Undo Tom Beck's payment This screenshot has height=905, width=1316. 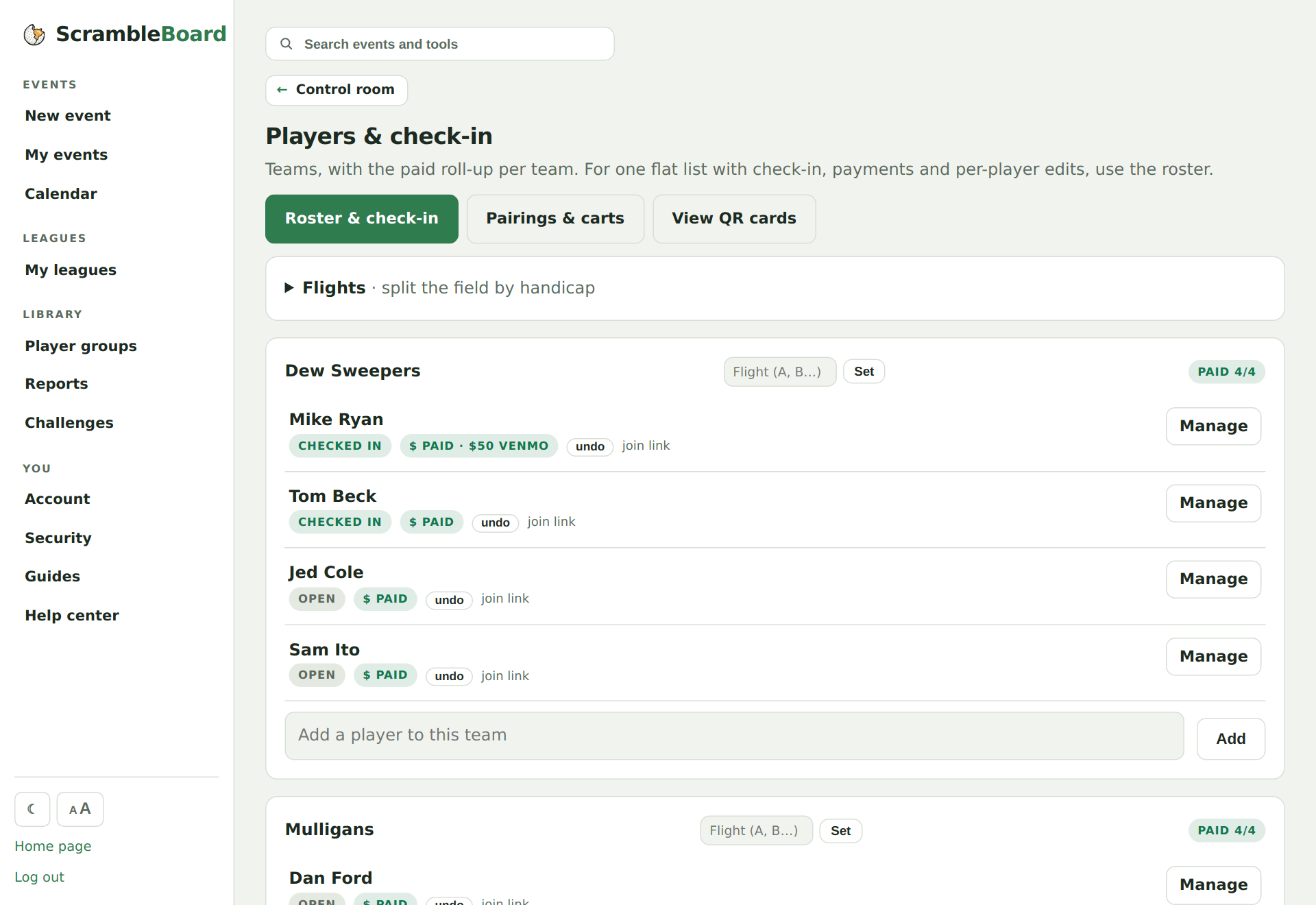coord(496,522)
